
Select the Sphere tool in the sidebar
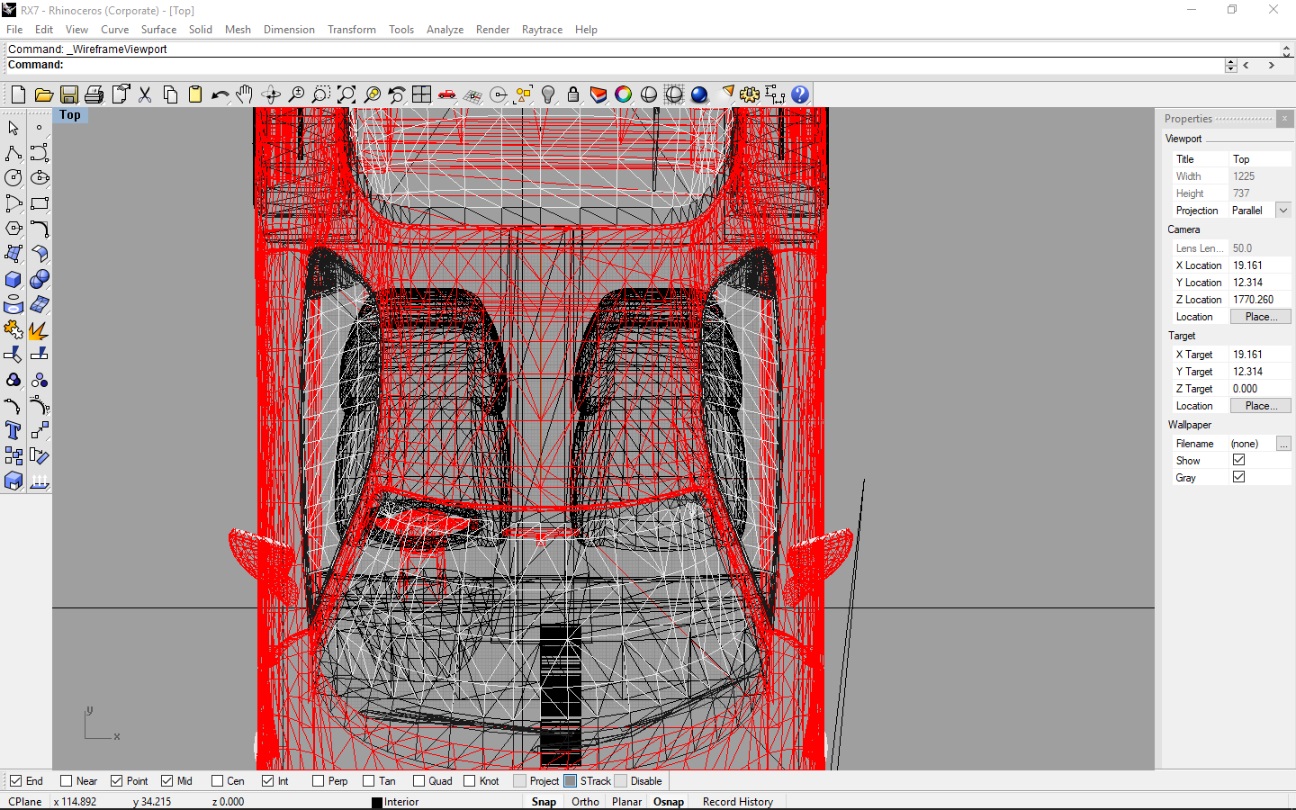[39, 279]
